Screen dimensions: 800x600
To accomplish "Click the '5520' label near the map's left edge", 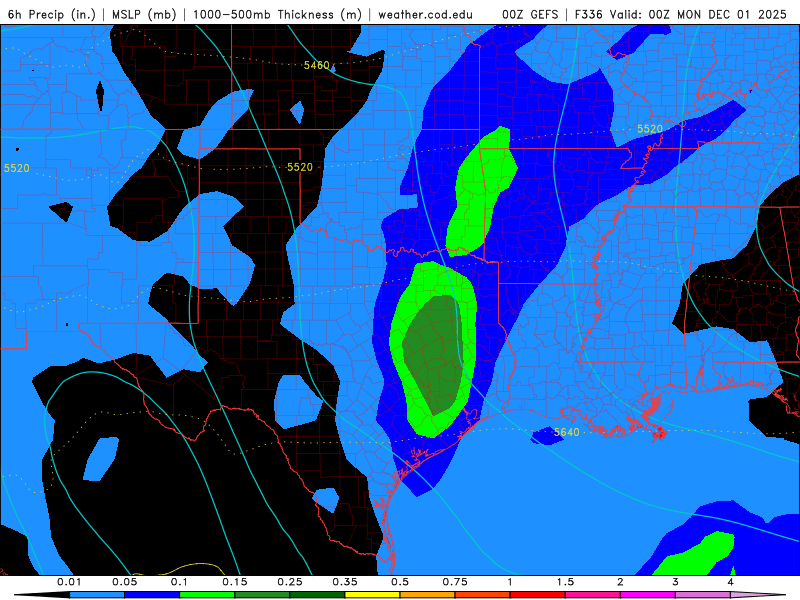I will pos(16,168).
